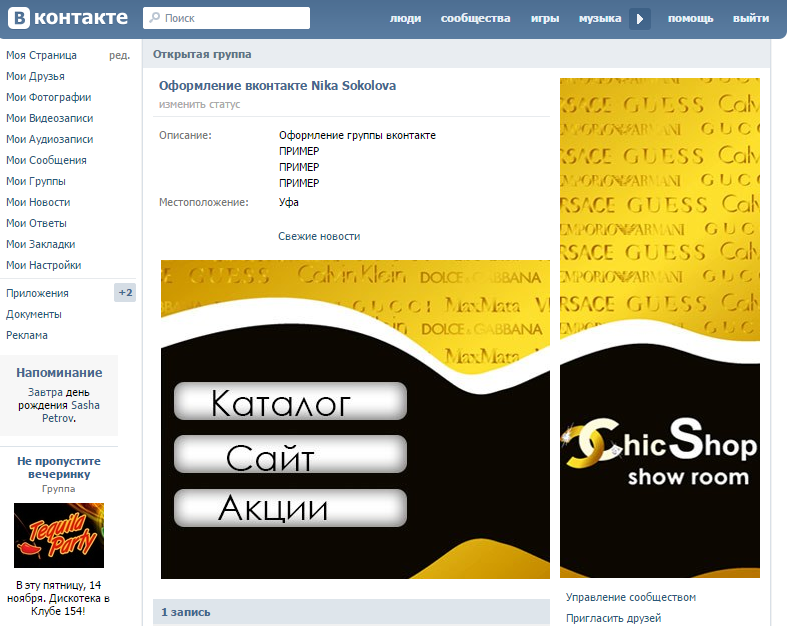Open Мои Видеозаписи in sidebar
Screen dimensions: 788x634
tap(49, 119)
